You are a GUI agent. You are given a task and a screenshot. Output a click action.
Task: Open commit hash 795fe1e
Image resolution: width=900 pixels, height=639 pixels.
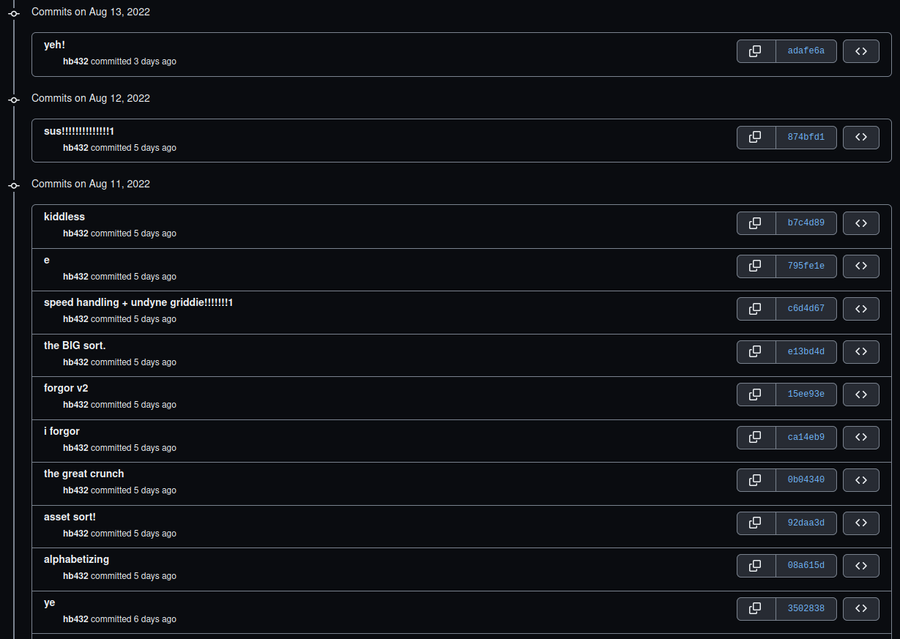click(x=806, y=266)
